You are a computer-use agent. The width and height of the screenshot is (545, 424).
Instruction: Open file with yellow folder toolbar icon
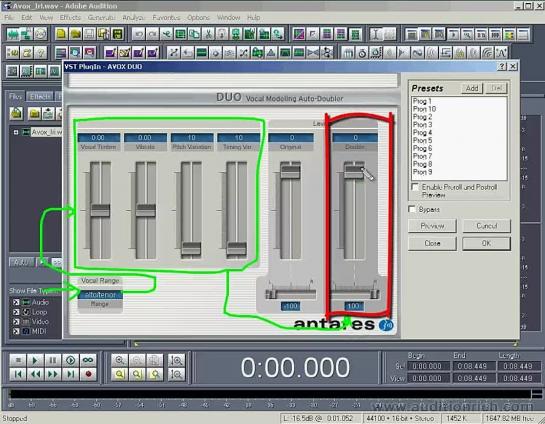pyautogui.click(x=75, y=34)
